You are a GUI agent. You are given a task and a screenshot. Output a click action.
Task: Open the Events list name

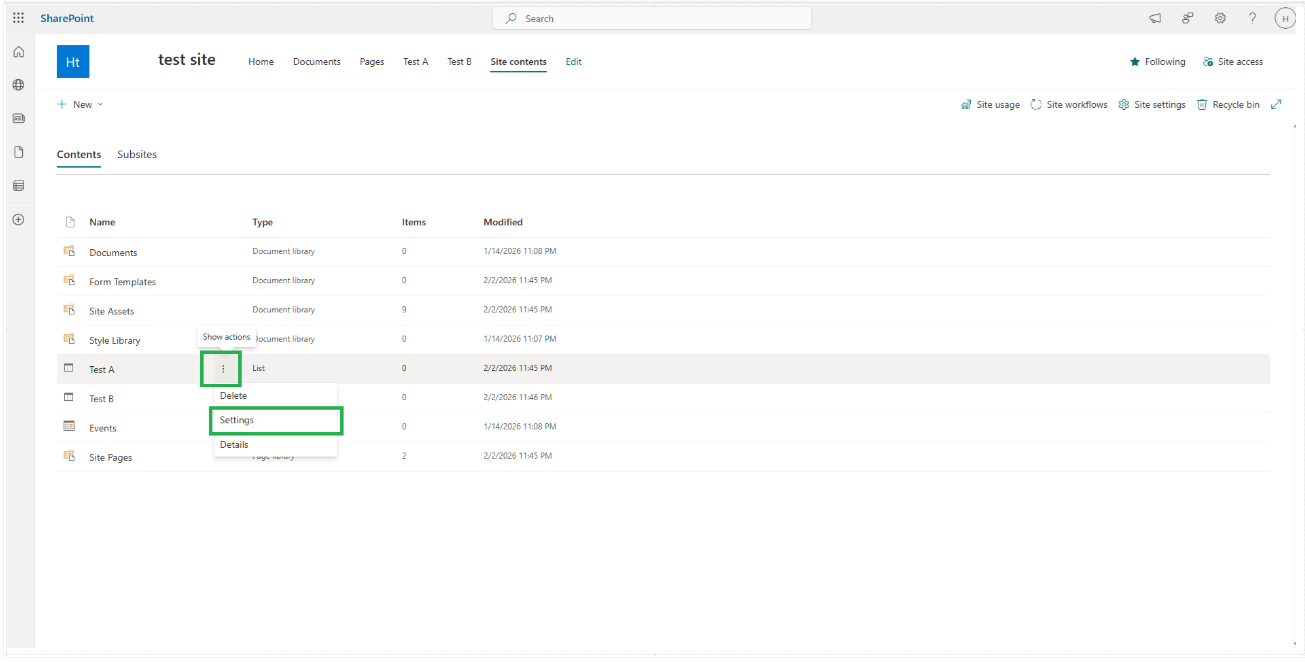103,428
